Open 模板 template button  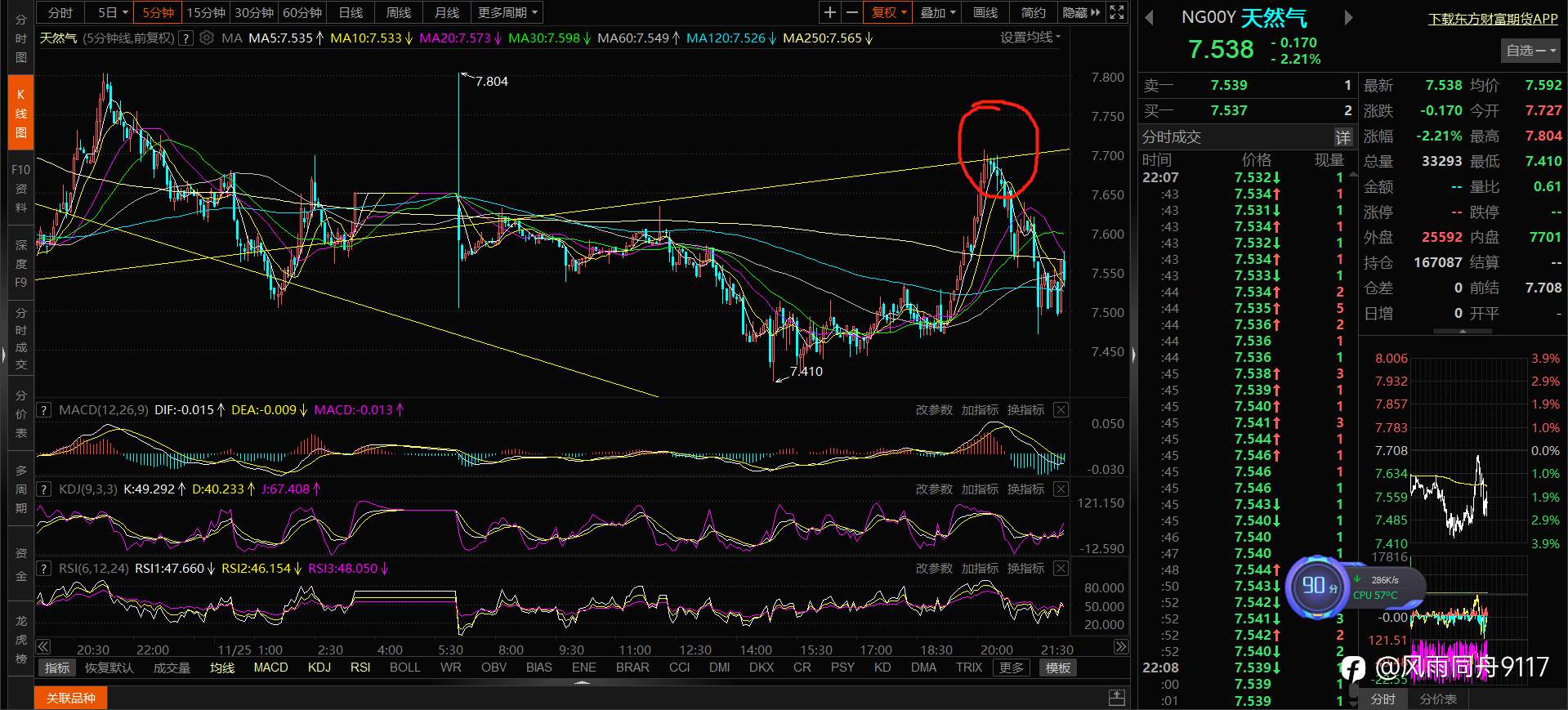tap(1057, 668)
